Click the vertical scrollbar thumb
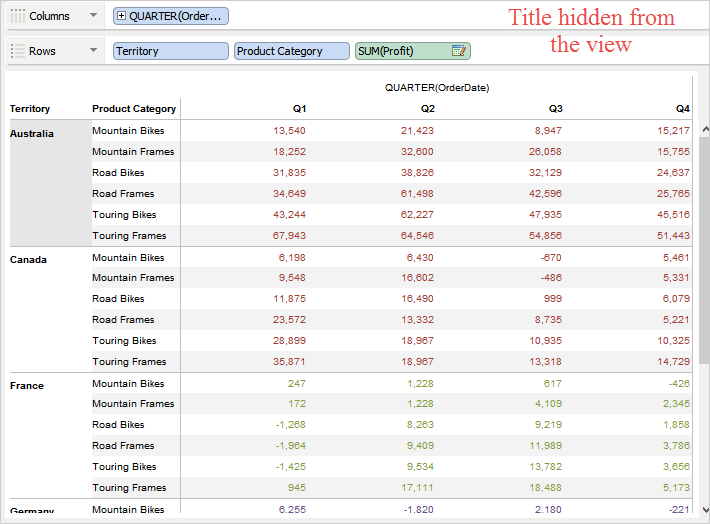 705,249
